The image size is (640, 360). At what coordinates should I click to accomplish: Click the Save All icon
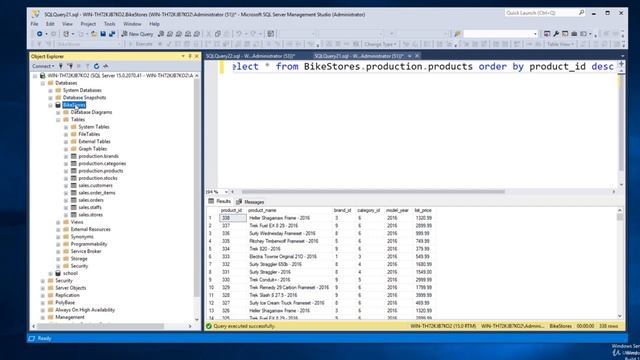click(x=112, y=34)
